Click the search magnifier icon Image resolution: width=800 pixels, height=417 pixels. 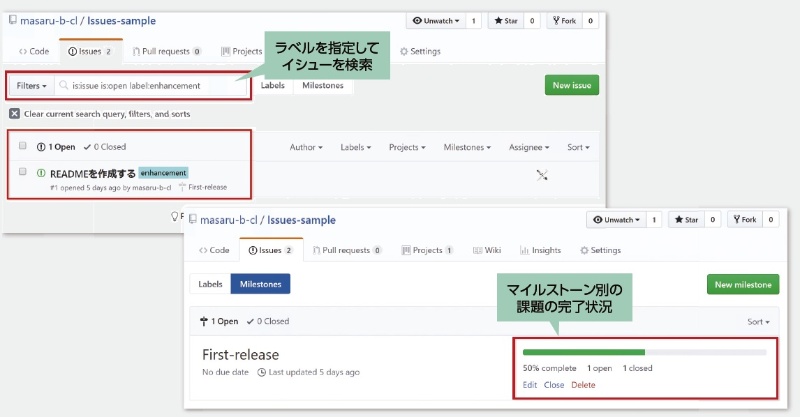63,85
